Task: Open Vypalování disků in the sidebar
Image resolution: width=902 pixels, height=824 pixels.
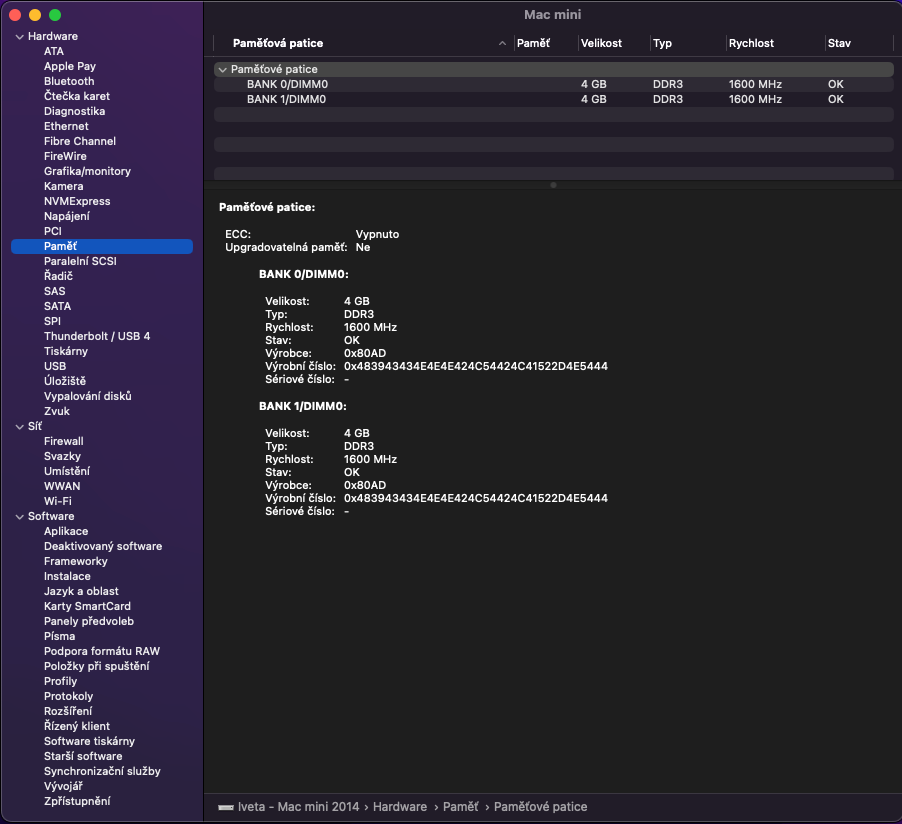Action: click(87, 396)
